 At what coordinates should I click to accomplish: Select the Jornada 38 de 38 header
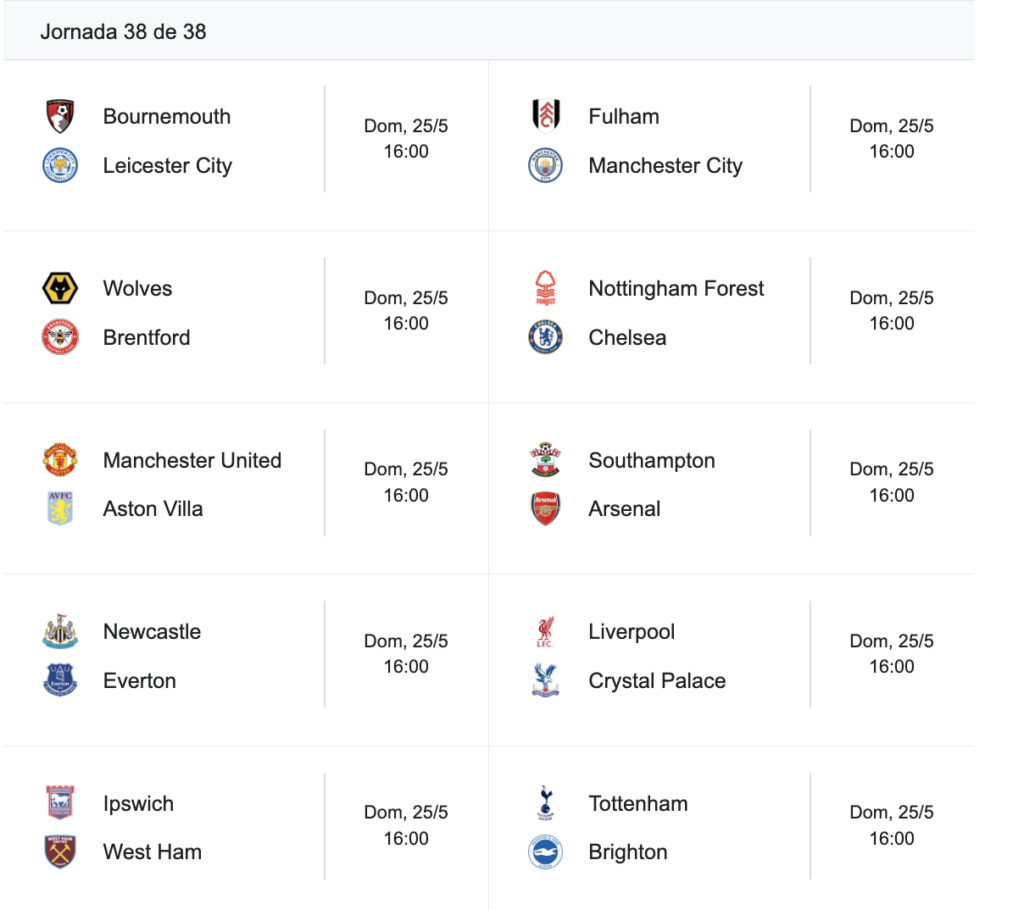tap(123, 31)
